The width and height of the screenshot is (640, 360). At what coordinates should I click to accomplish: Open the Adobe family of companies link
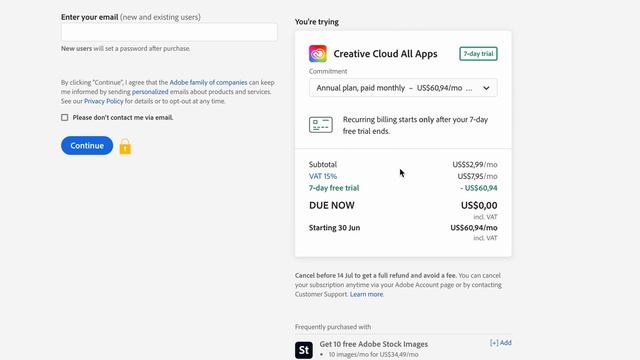coord(208,82)
